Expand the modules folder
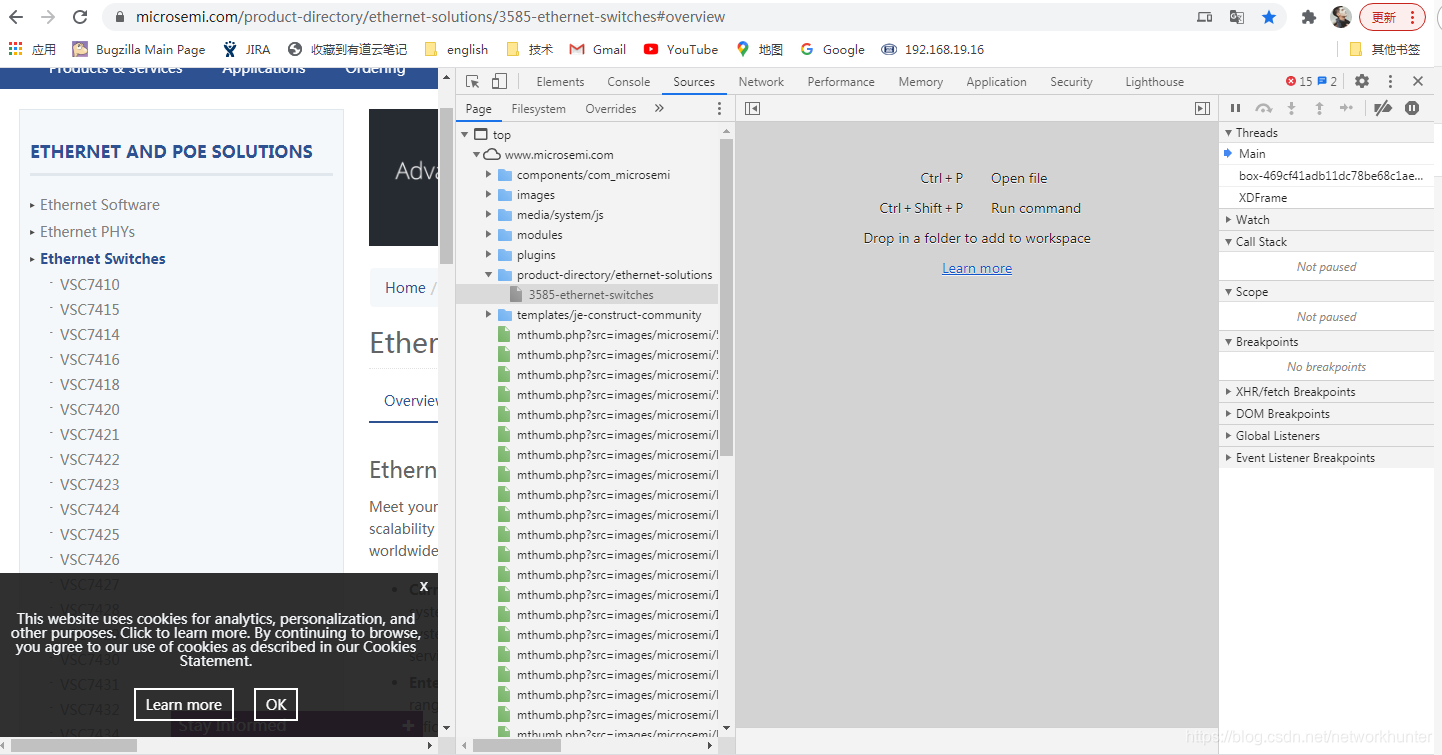This screenshot has width=1442, height=755. (x=489, y=235)
